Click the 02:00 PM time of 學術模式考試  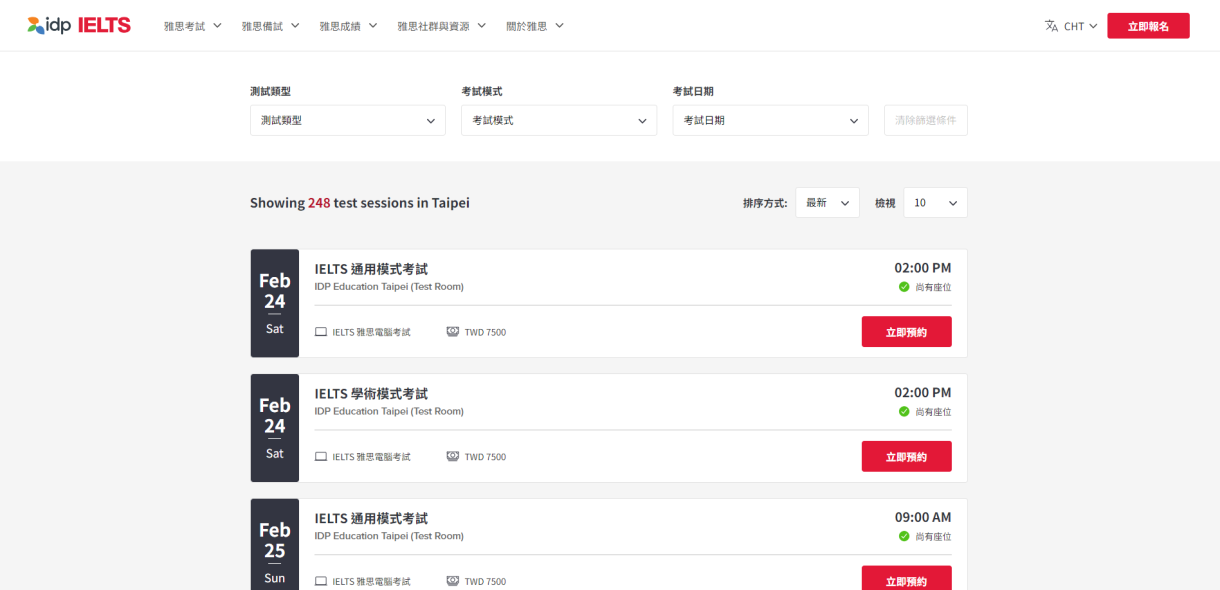coord(923,393)
